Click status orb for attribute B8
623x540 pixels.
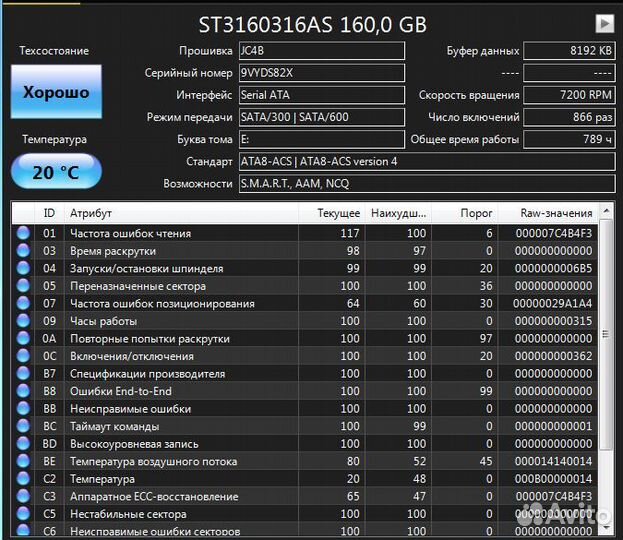pyautogui.click(x=23, y=391)
